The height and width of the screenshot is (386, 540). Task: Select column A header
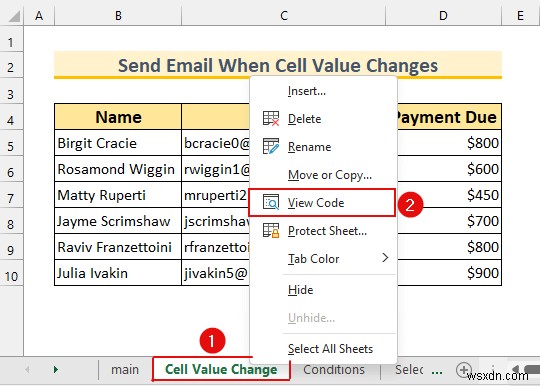point(39,16)
